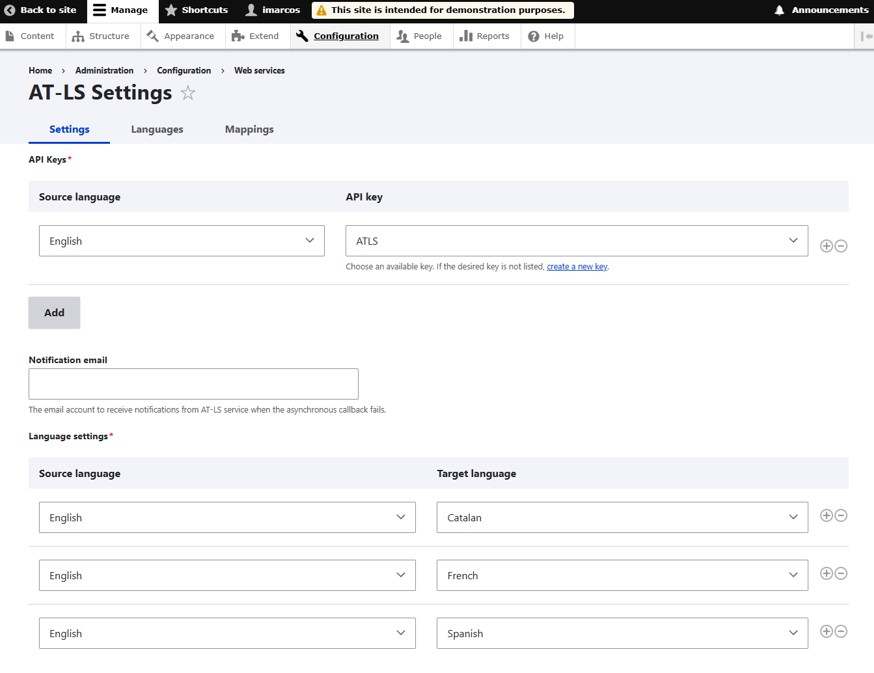Collapse toolbar using far-right orientation icon
This screenshot has width=874, height=673.
(865, 36)
